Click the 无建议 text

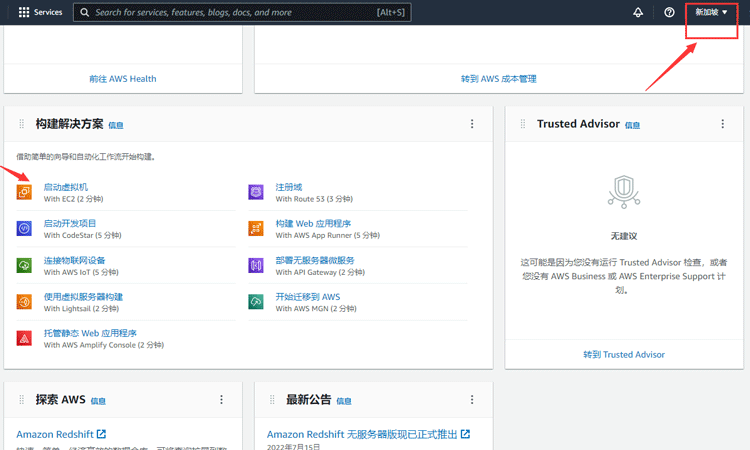click(624, 236)
